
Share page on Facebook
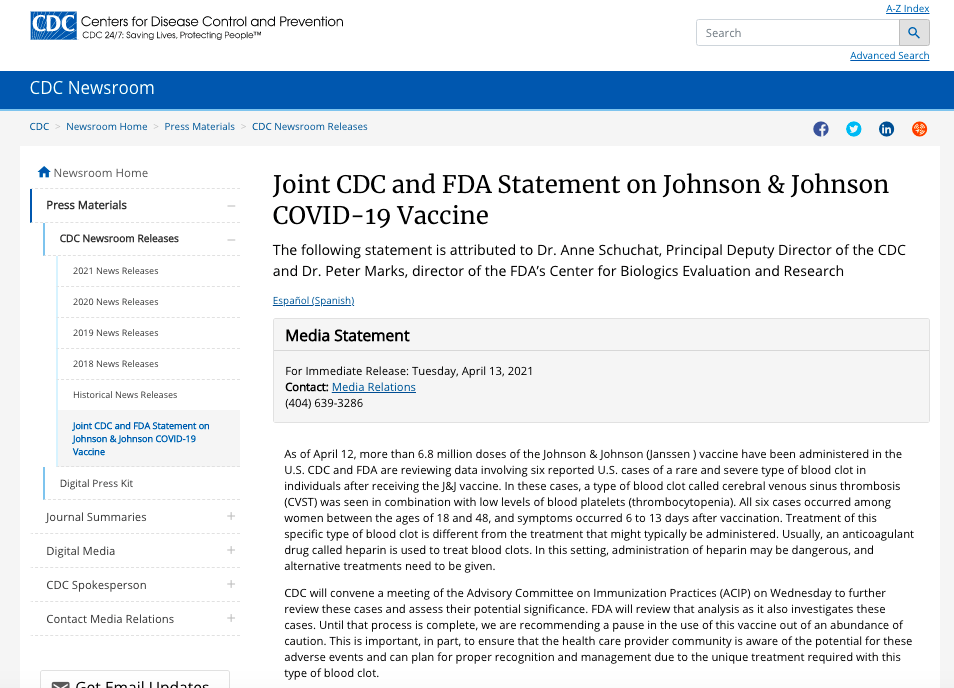tap(821, 129)
